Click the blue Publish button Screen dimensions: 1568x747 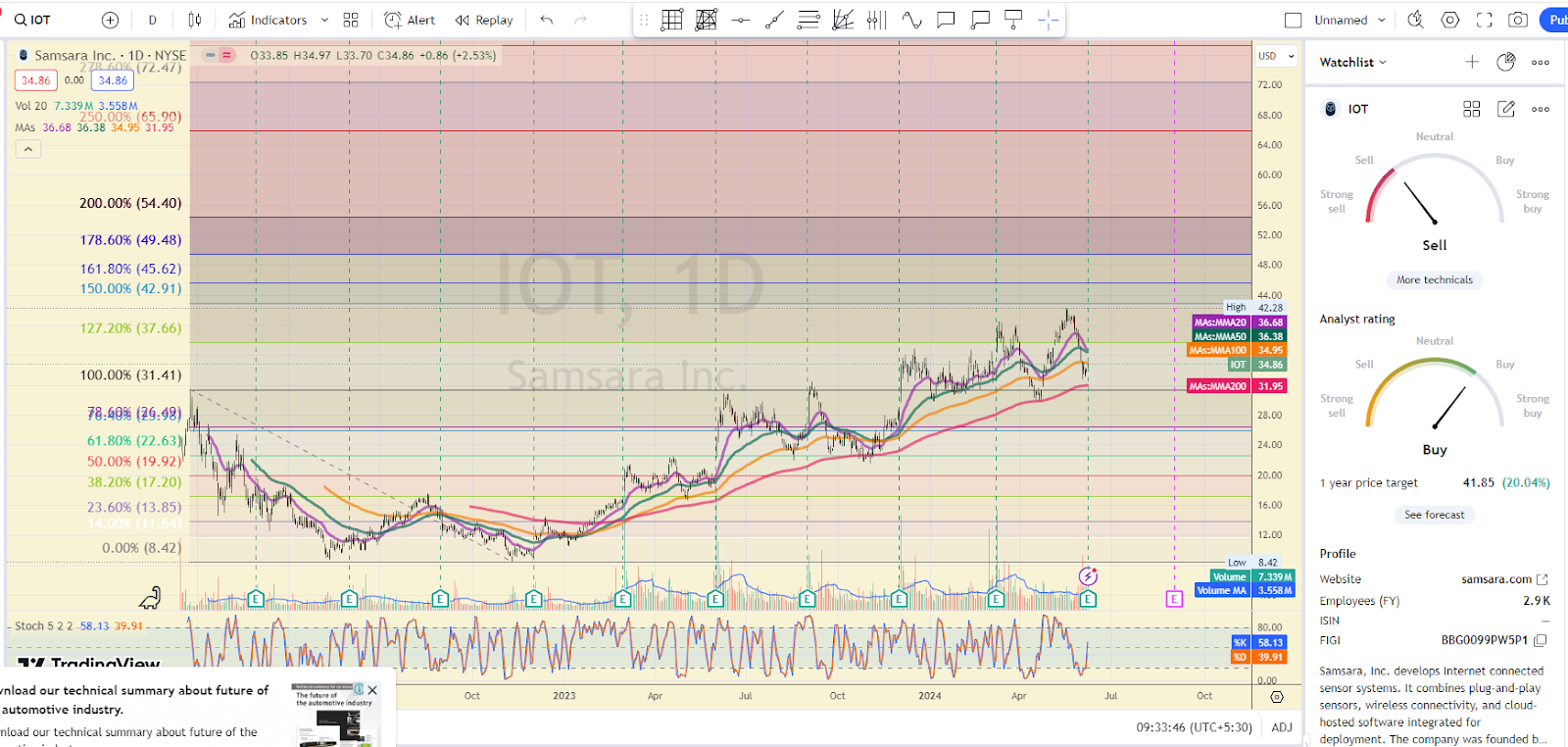click(1554, 20)
